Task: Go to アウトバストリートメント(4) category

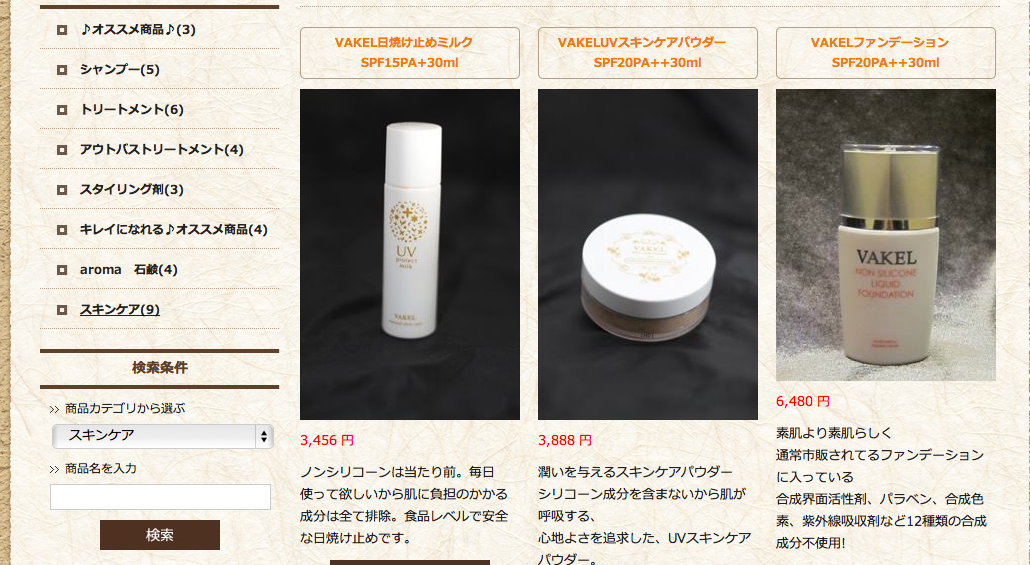Action: pos(162,150)
